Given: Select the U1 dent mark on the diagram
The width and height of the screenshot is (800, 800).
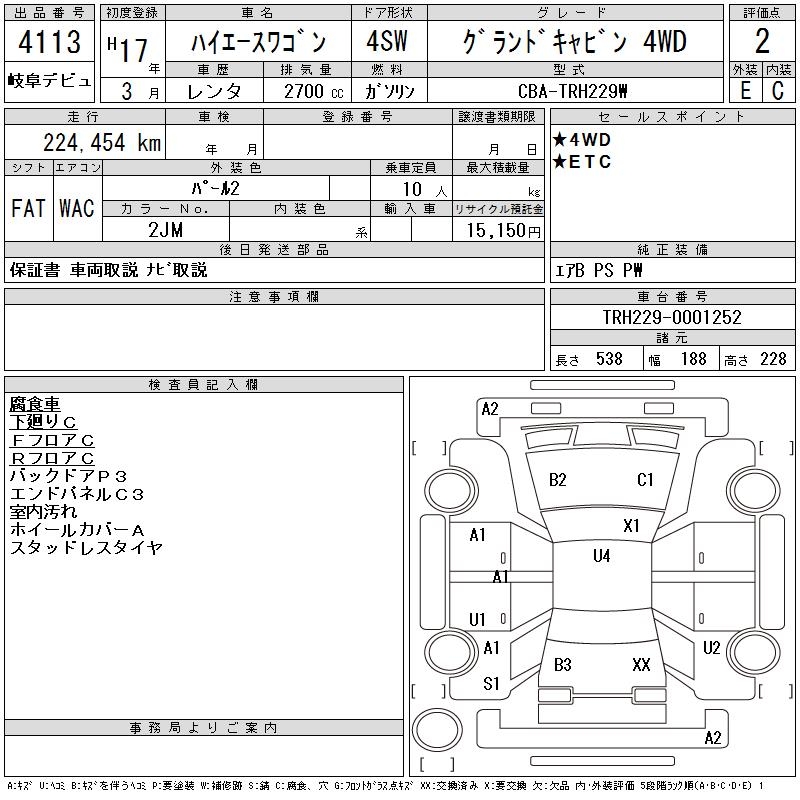Looking at the screenshot, I should click(x=477, y=620).
